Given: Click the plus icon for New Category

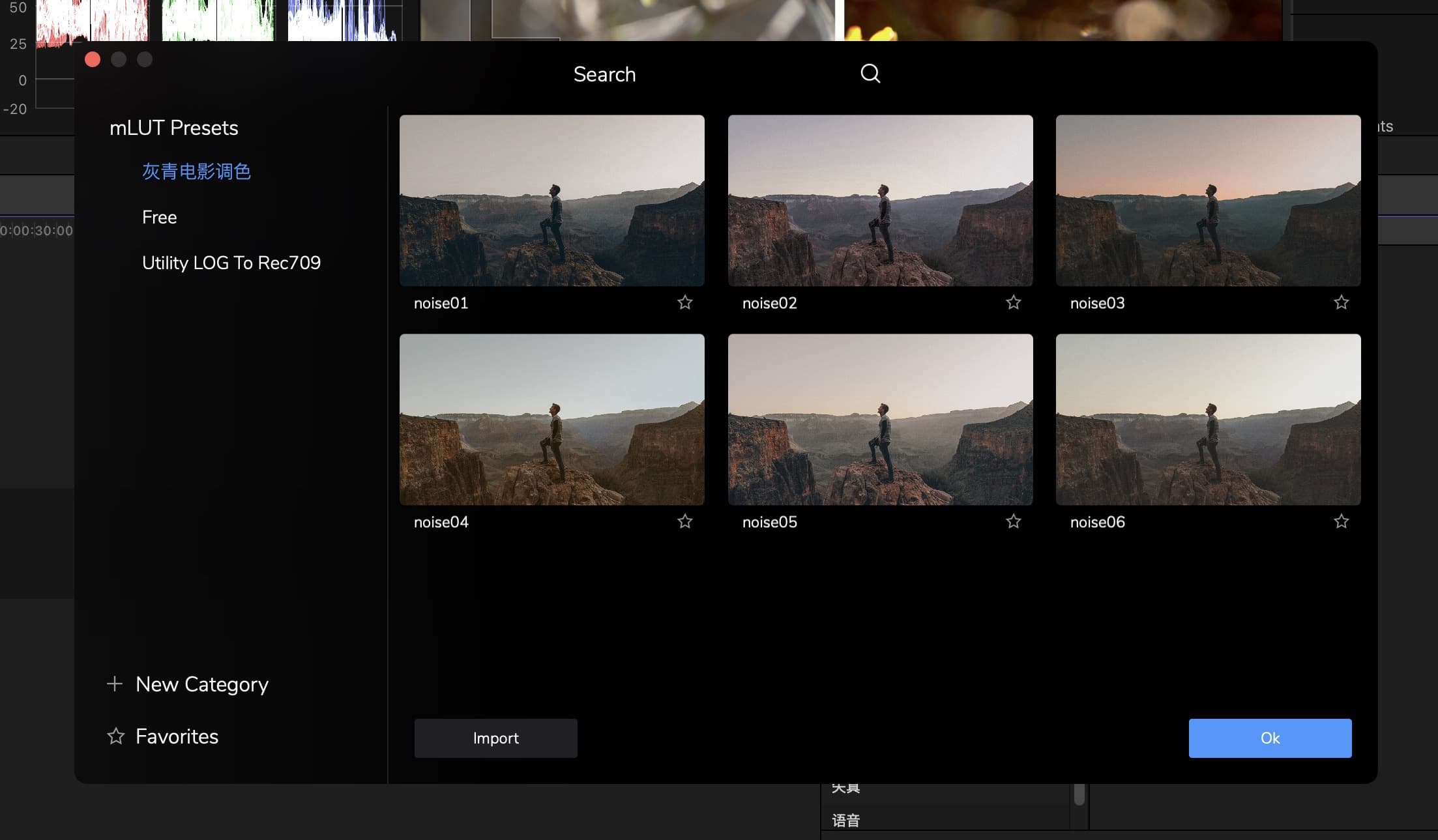Looking at the screenshot, I should tap(115, 684).
